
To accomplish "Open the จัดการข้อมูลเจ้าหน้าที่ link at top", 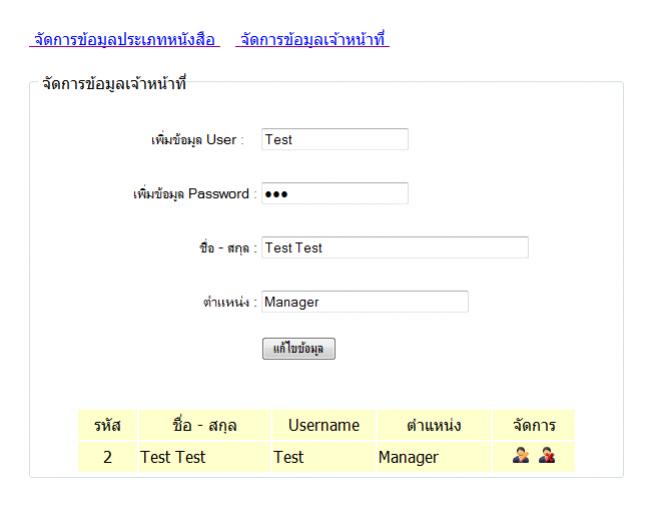I will [312, 39].
